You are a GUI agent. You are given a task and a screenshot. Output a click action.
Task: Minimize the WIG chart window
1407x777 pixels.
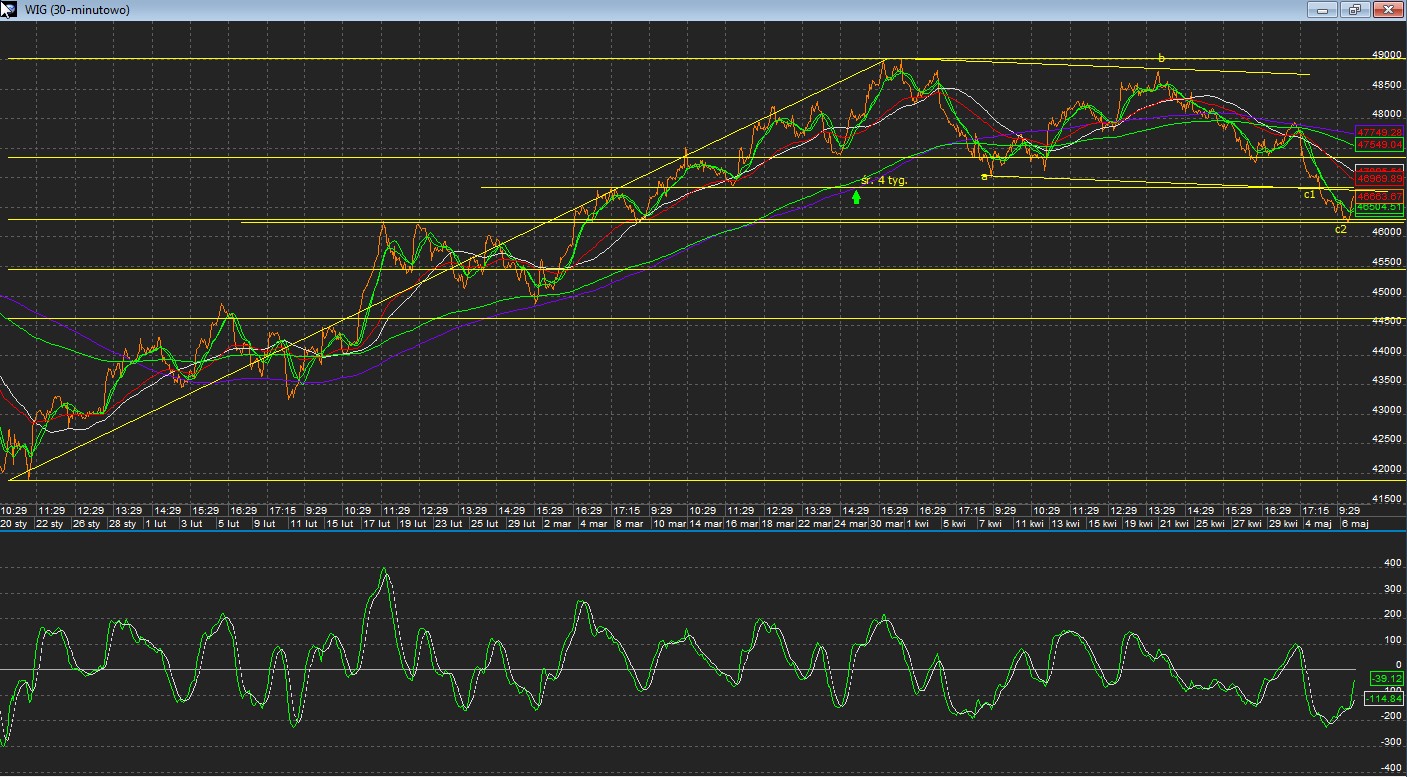(1322, 10)
